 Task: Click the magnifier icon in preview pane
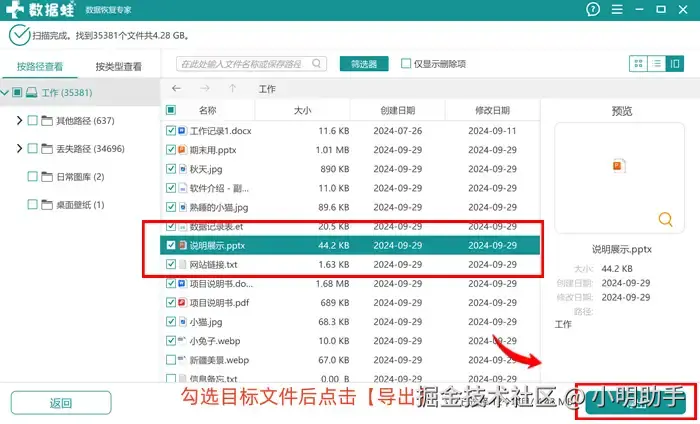[x=665, y=219]
